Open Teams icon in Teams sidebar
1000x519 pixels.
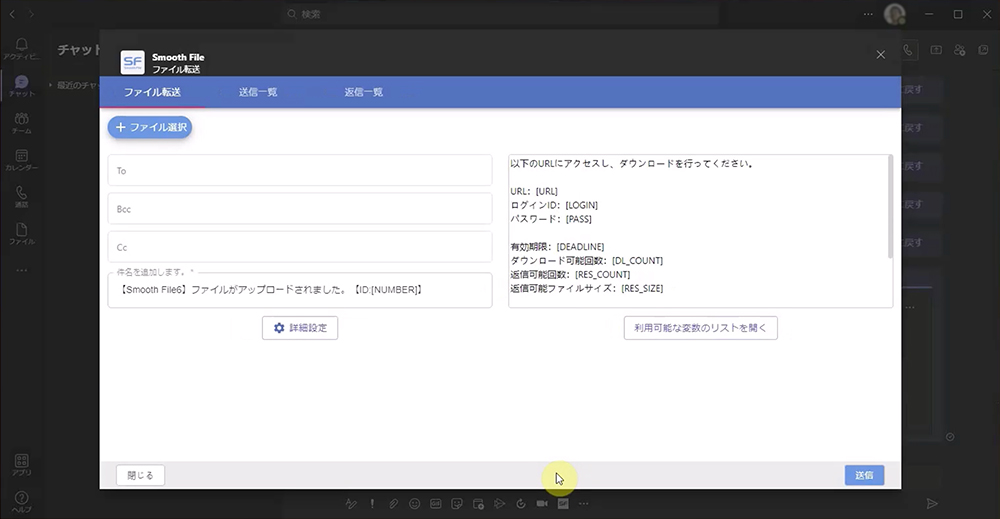22,122
